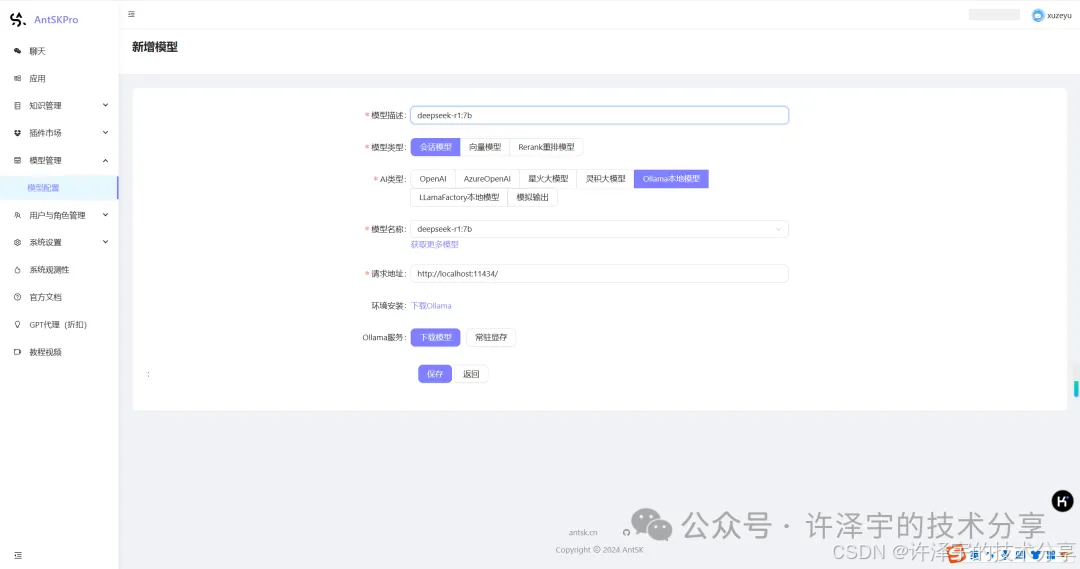Select OpenAI as AI type
The image size is (1080, 569).
(433, 178)
